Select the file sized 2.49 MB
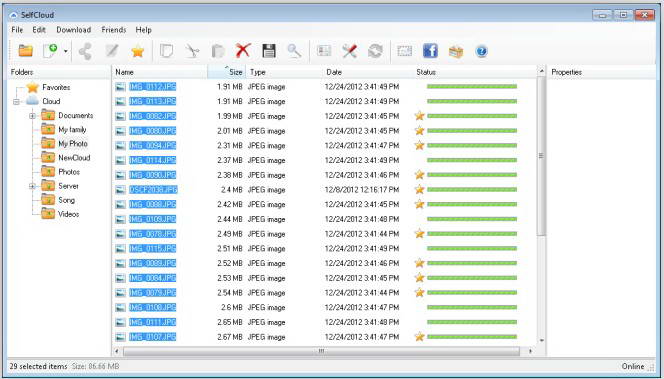The image size is (664, 379). [152, 234]
